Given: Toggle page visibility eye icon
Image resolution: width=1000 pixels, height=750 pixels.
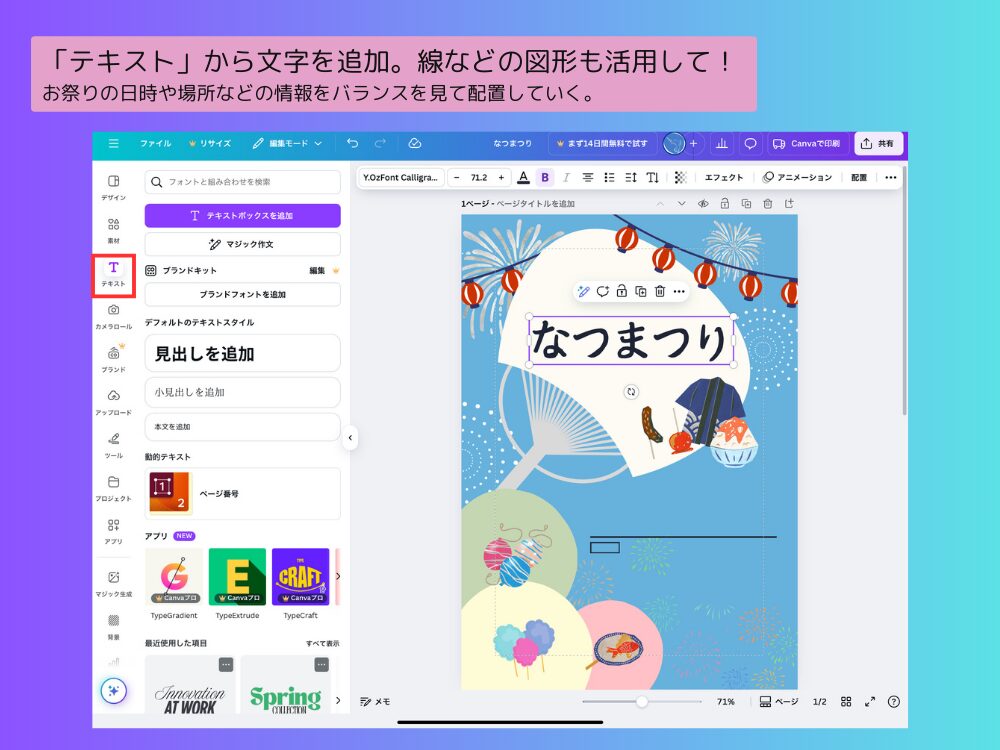Looking at the screenshot, I should click(703, 204).
